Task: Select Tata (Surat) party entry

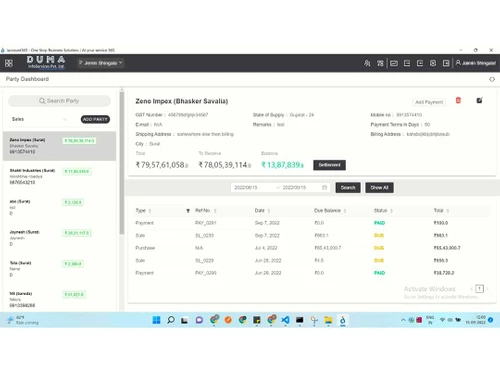Action: click(x=59, y=269)
